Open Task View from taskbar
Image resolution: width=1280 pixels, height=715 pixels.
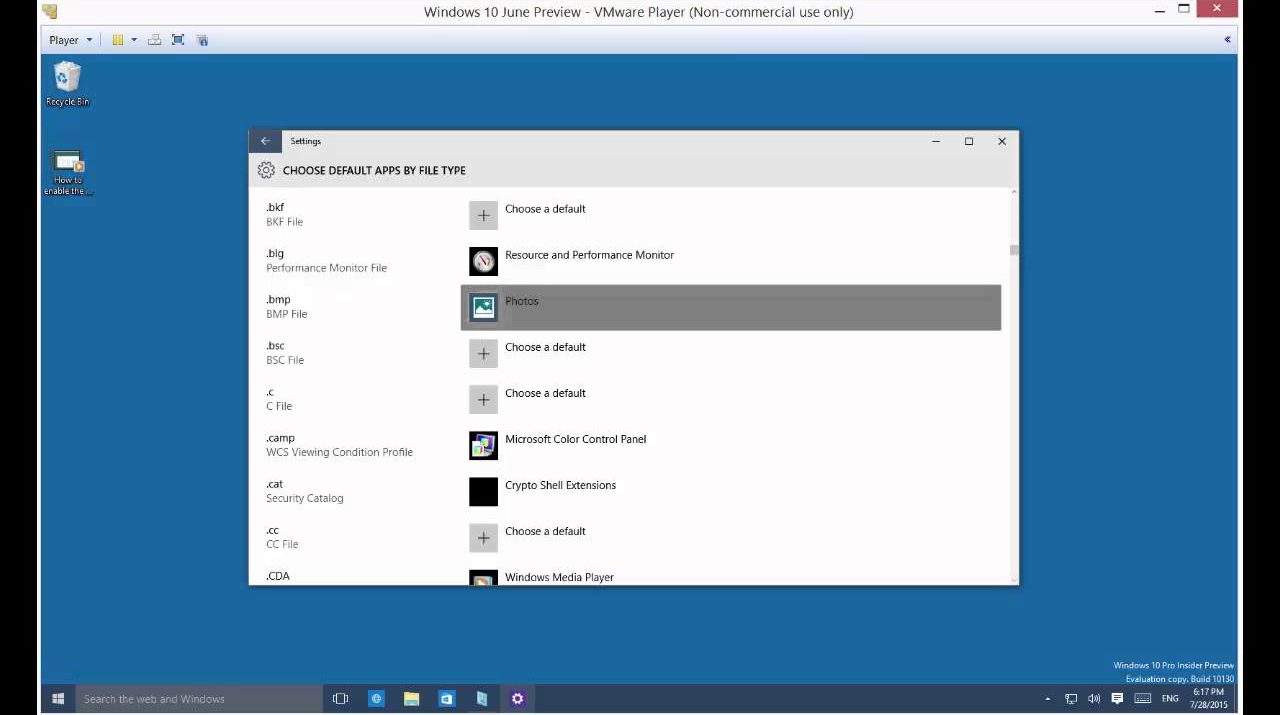(x=340, y=699)
